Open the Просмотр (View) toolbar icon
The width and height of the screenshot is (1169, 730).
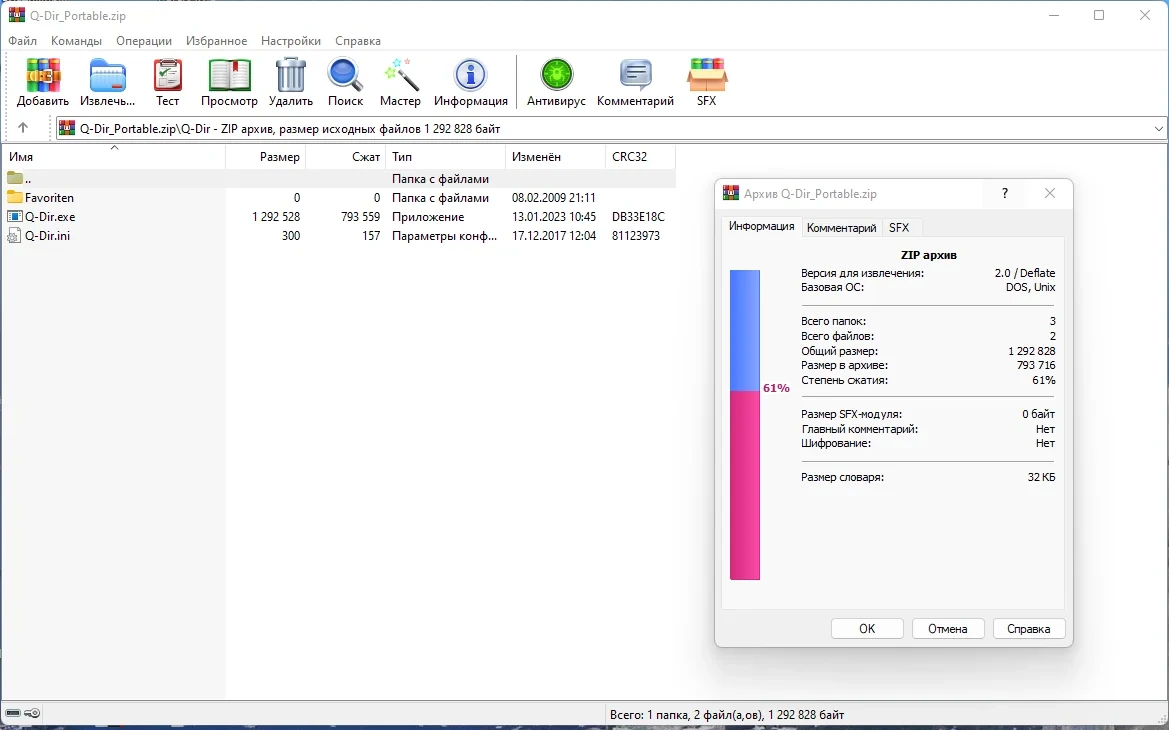(230, 75)
